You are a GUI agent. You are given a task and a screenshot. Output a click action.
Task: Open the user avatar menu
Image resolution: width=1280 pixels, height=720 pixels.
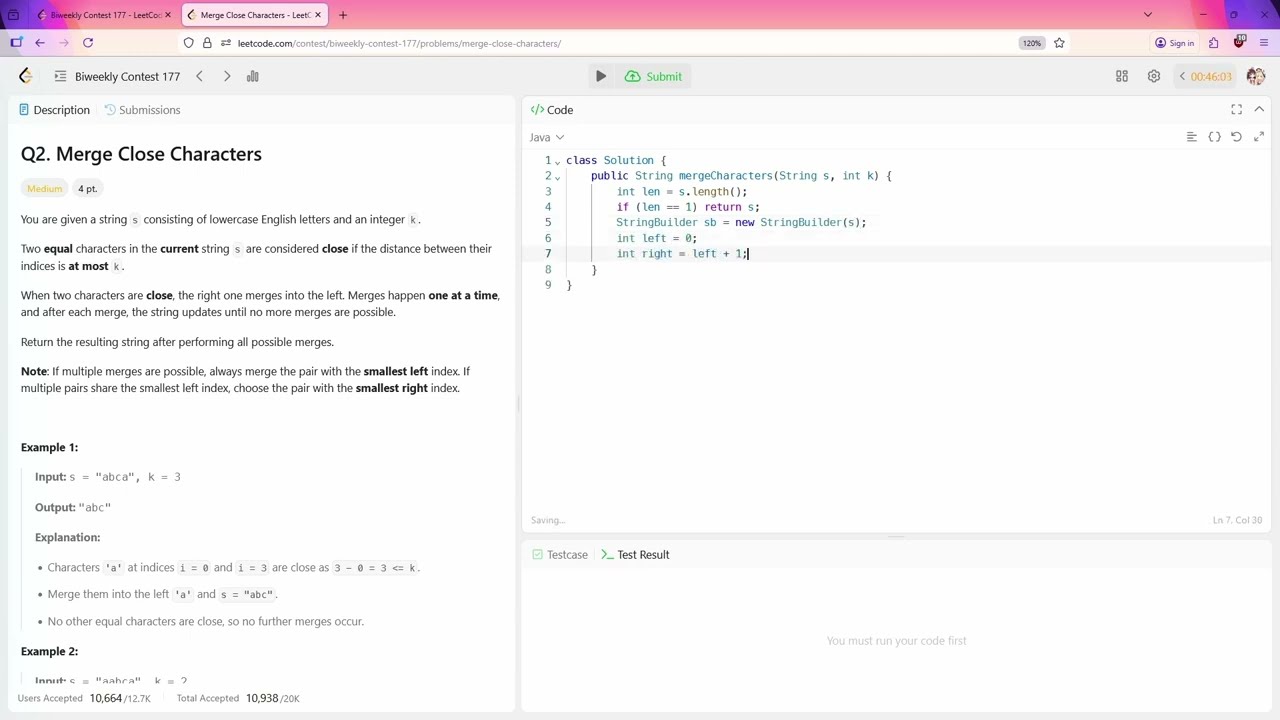click(x=1256, y=76)
